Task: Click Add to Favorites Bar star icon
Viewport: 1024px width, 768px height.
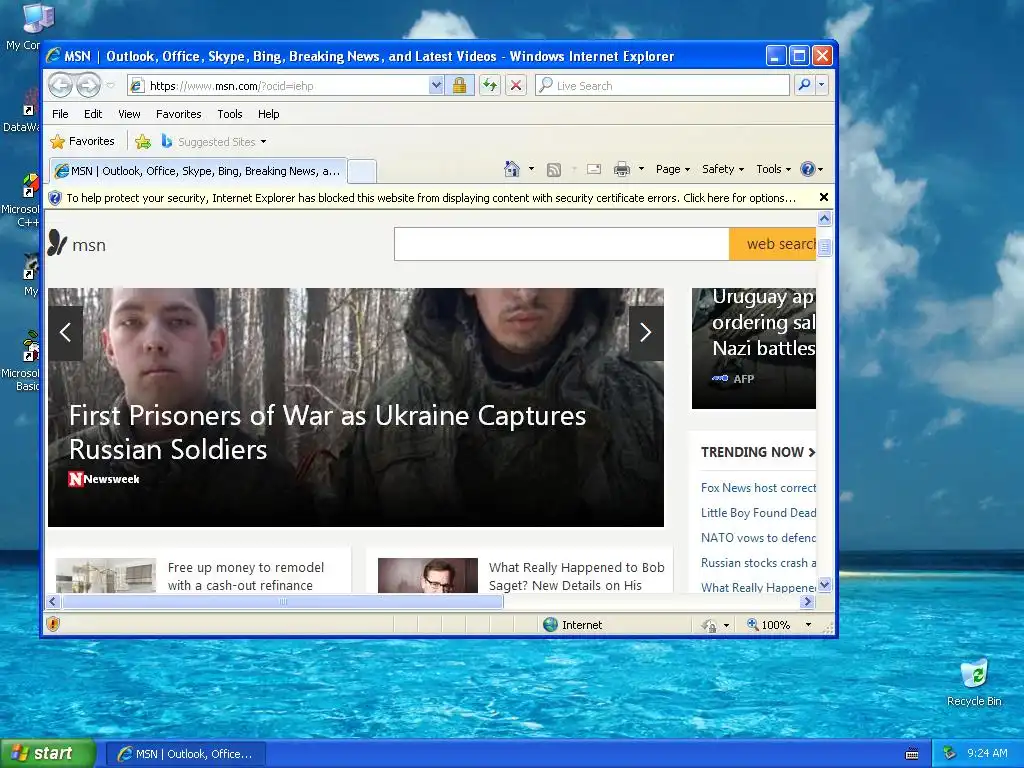Action: (143, 141)
